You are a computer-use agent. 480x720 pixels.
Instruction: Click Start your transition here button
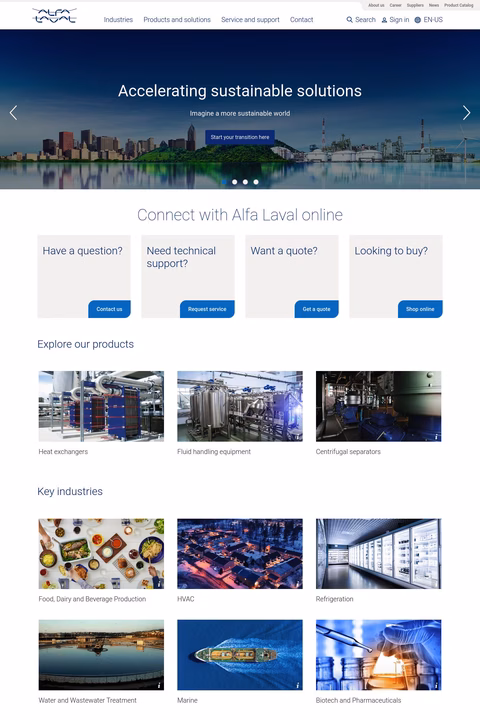pyautogui.click(x=240, y=137)
